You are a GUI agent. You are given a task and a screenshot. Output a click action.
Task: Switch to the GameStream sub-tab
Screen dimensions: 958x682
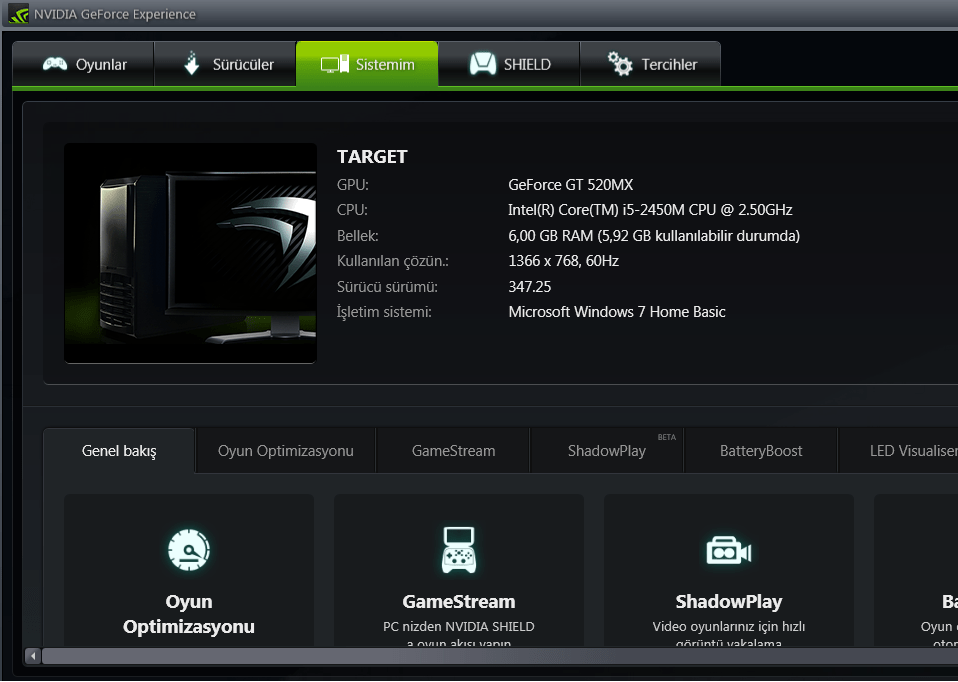point(453,451)
